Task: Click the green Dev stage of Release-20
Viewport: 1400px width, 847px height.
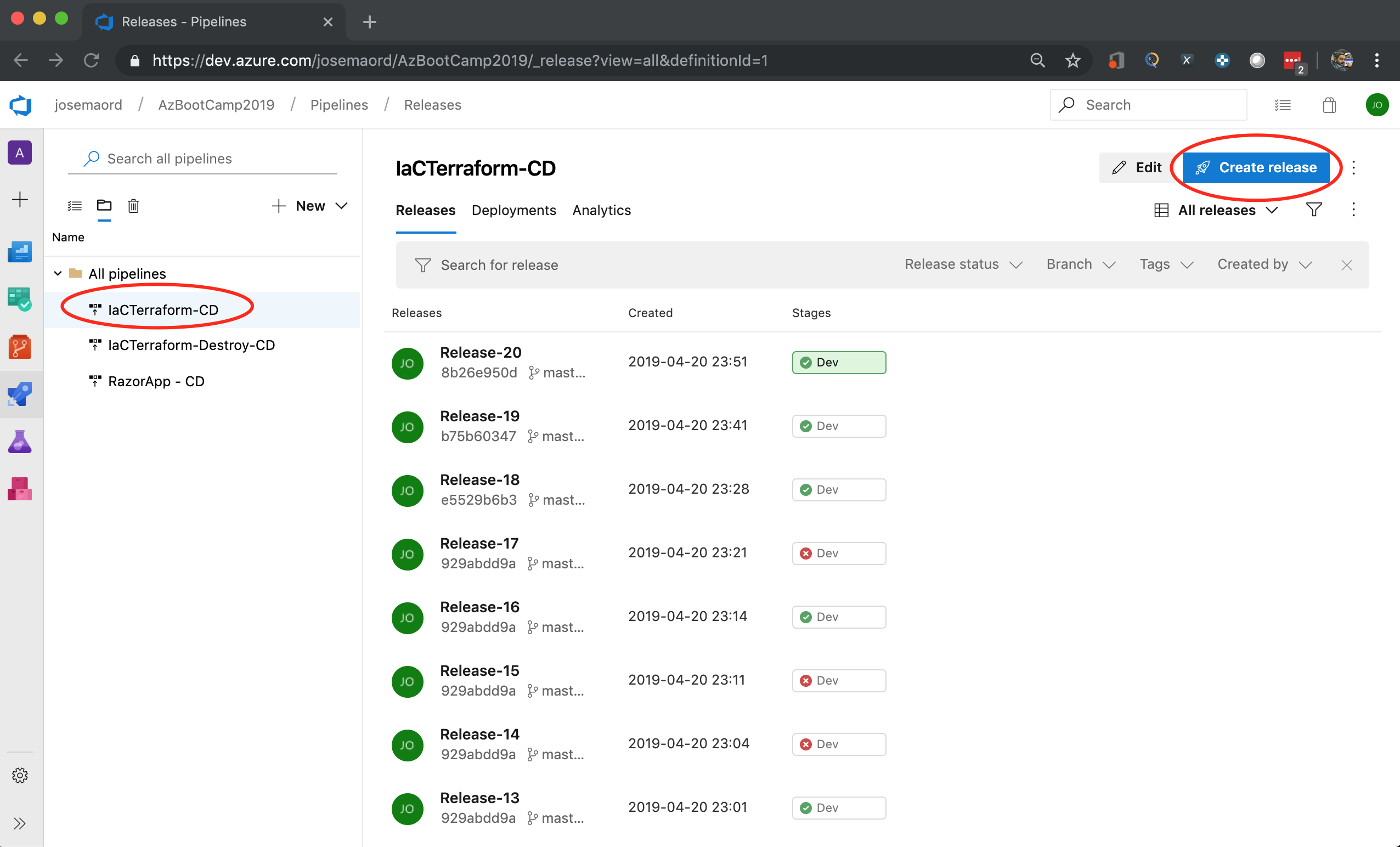Action: point(839,363)
